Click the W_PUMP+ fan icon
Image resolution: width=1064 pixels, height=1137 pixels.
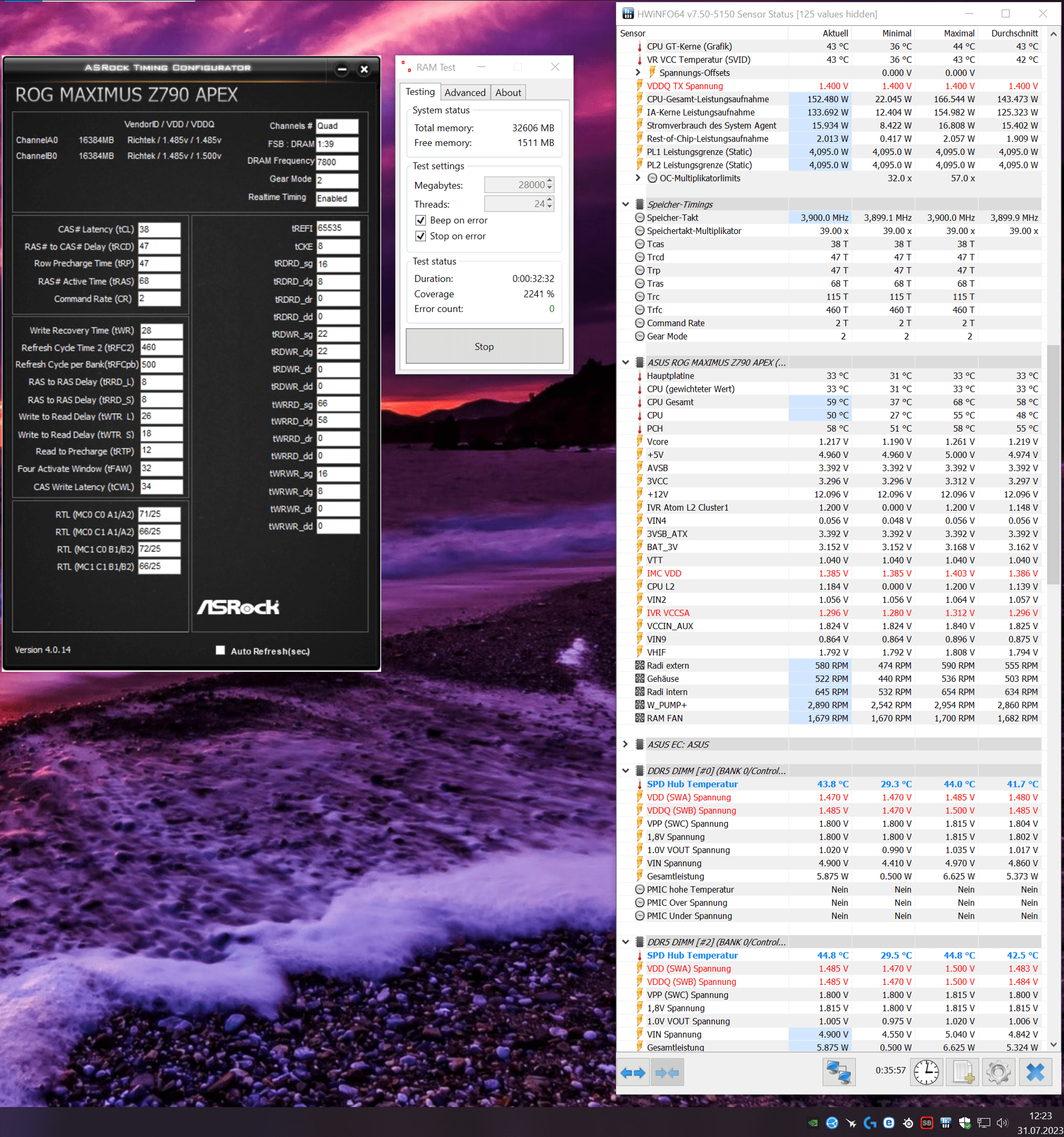[x=640, y=705]
